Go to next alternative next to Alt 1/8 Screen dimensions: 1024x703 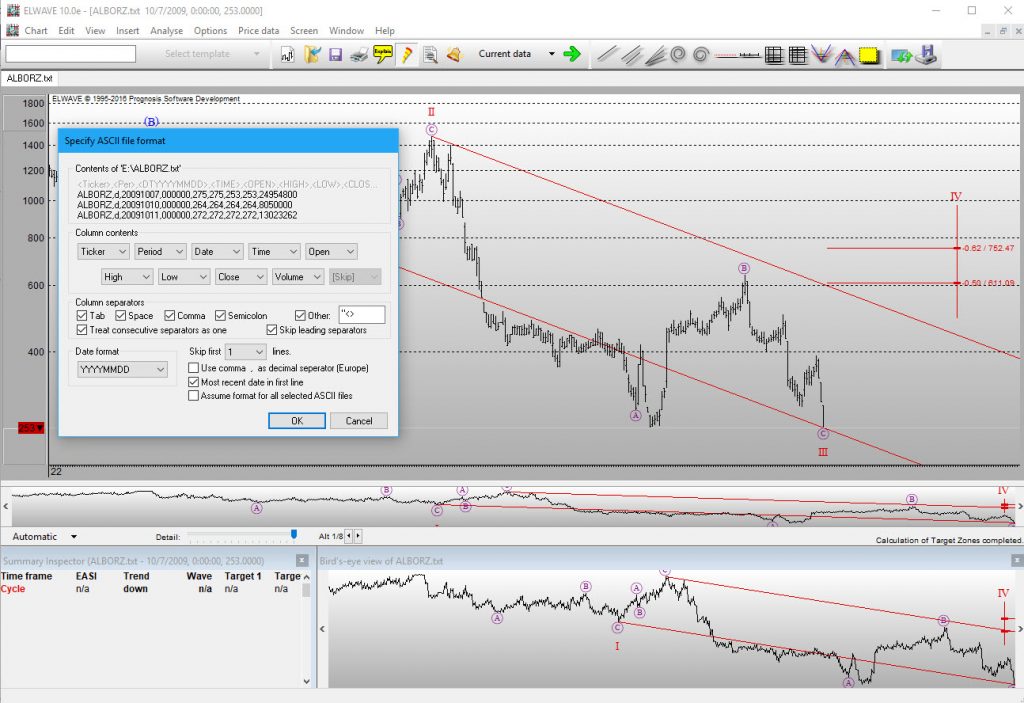click(x=357, y=536)
